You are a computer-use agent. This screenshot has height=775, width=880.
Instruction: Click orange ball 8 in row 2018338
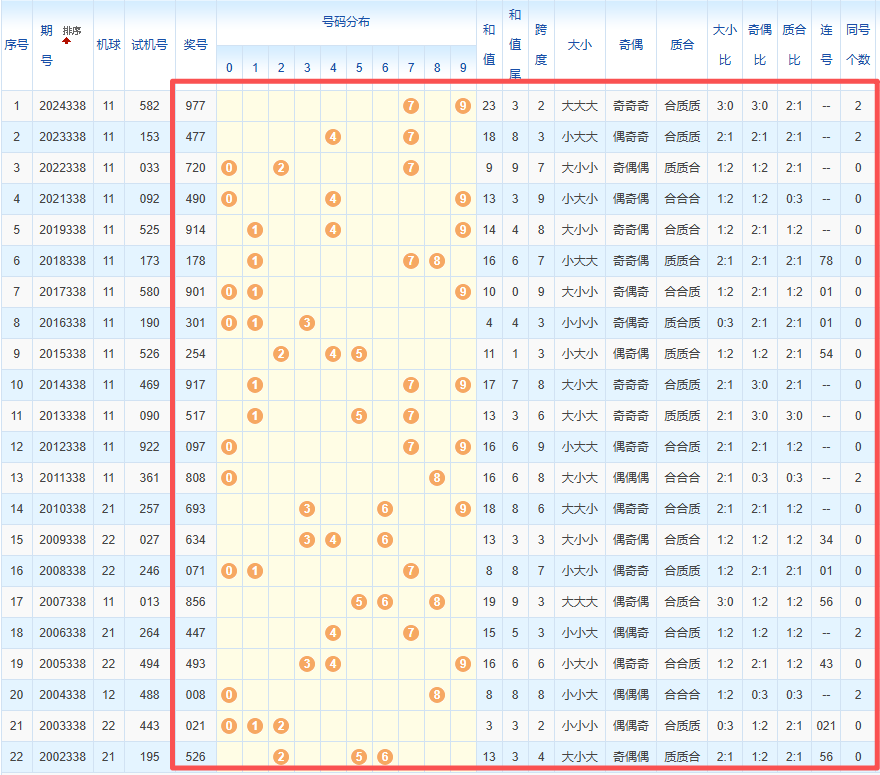coord(437,260)
